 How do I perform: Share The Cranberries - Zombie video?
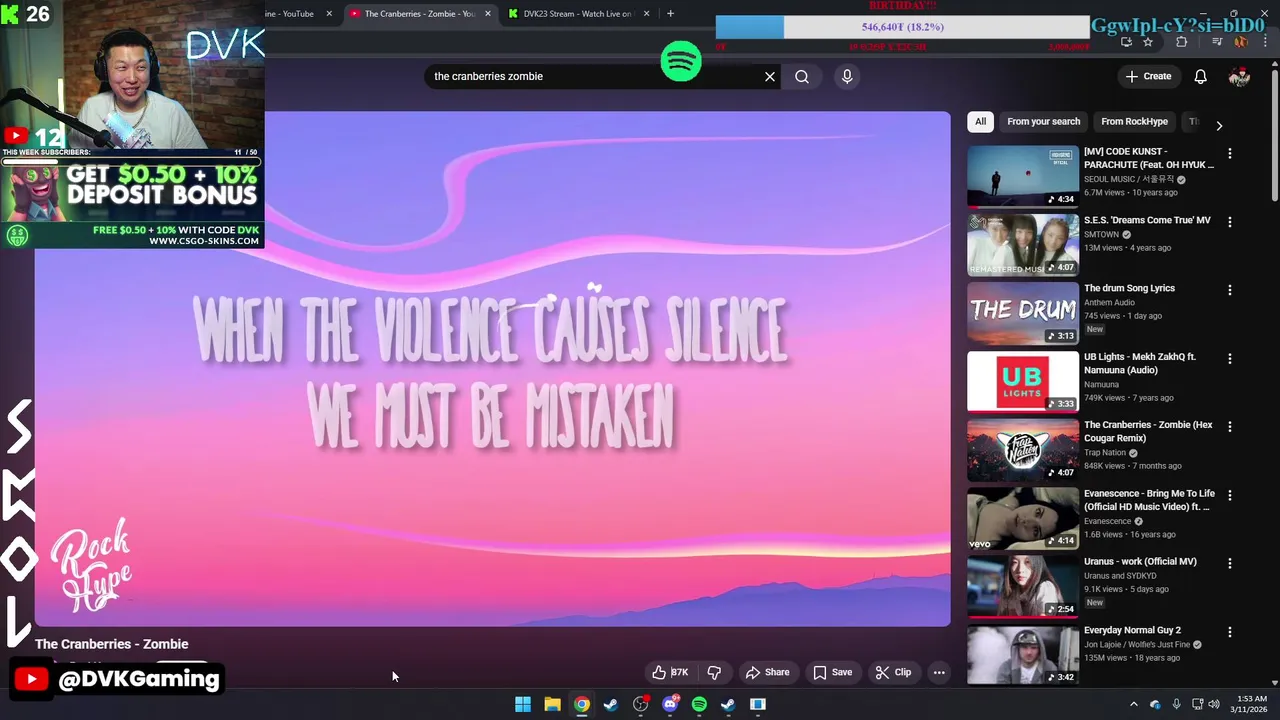pos(768,673)
